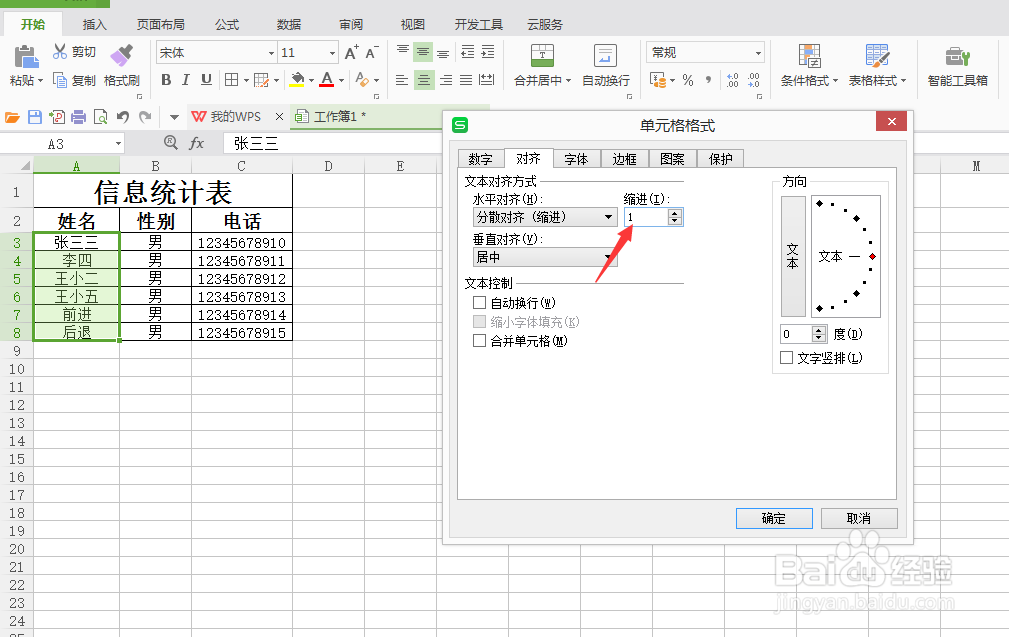Click the degree (度) input field

[x=796, y=334]
